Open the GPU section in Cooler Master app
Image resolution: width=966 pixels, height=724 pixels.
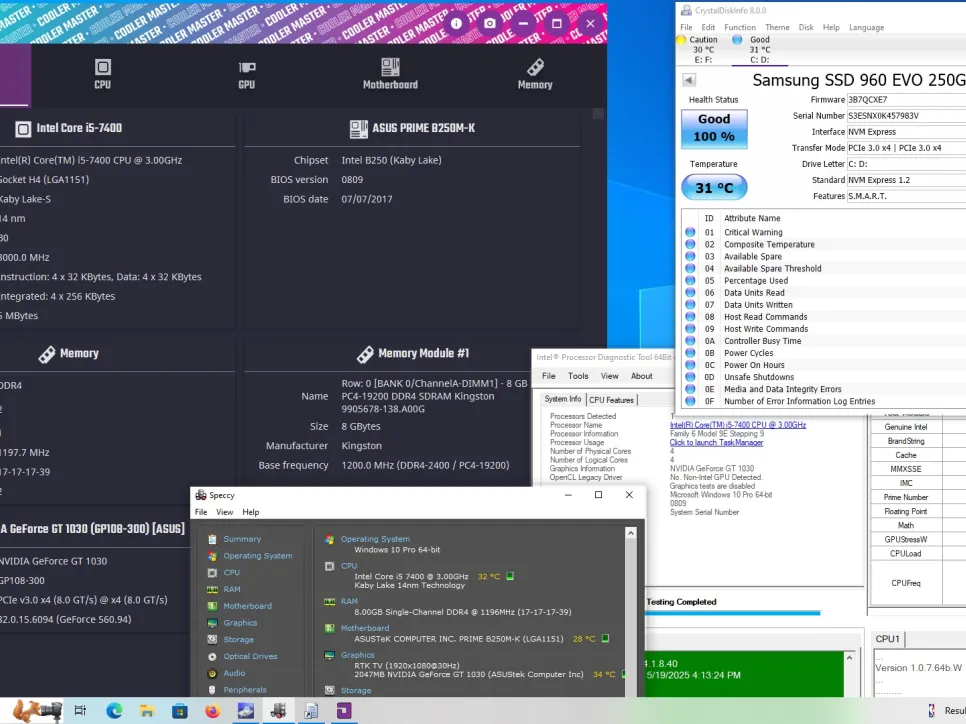(x=246, y=74)
